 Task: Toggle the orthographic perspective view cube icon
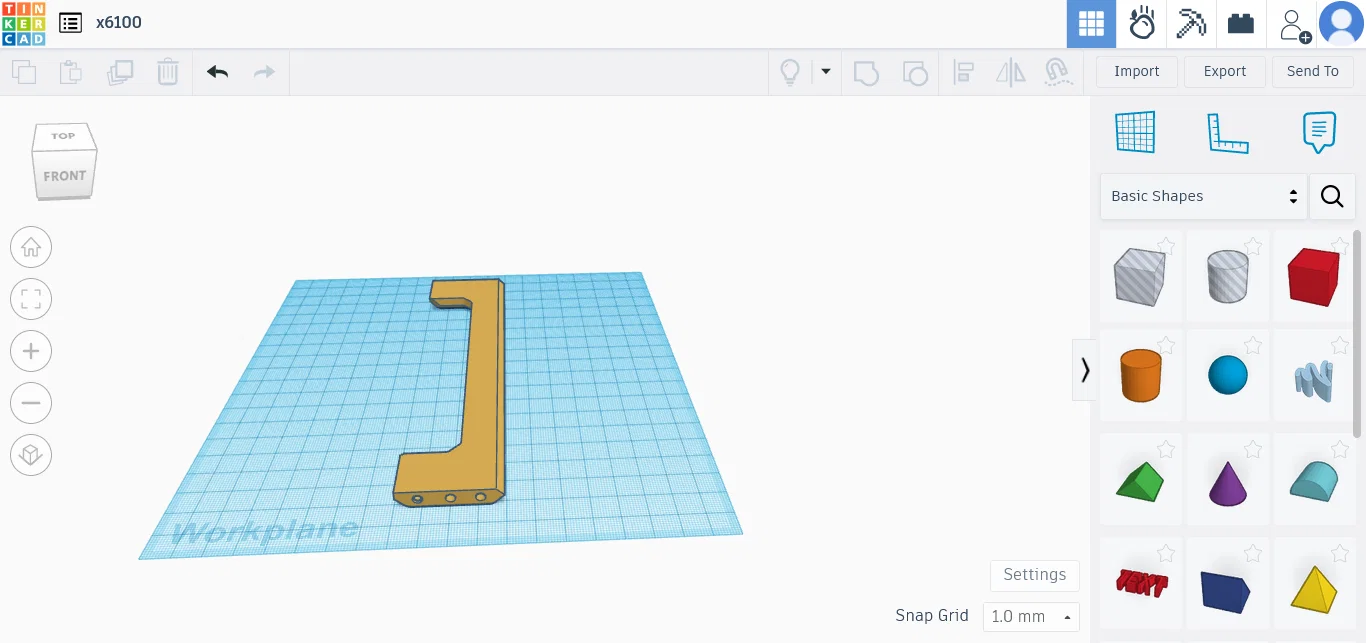(31, 455)
